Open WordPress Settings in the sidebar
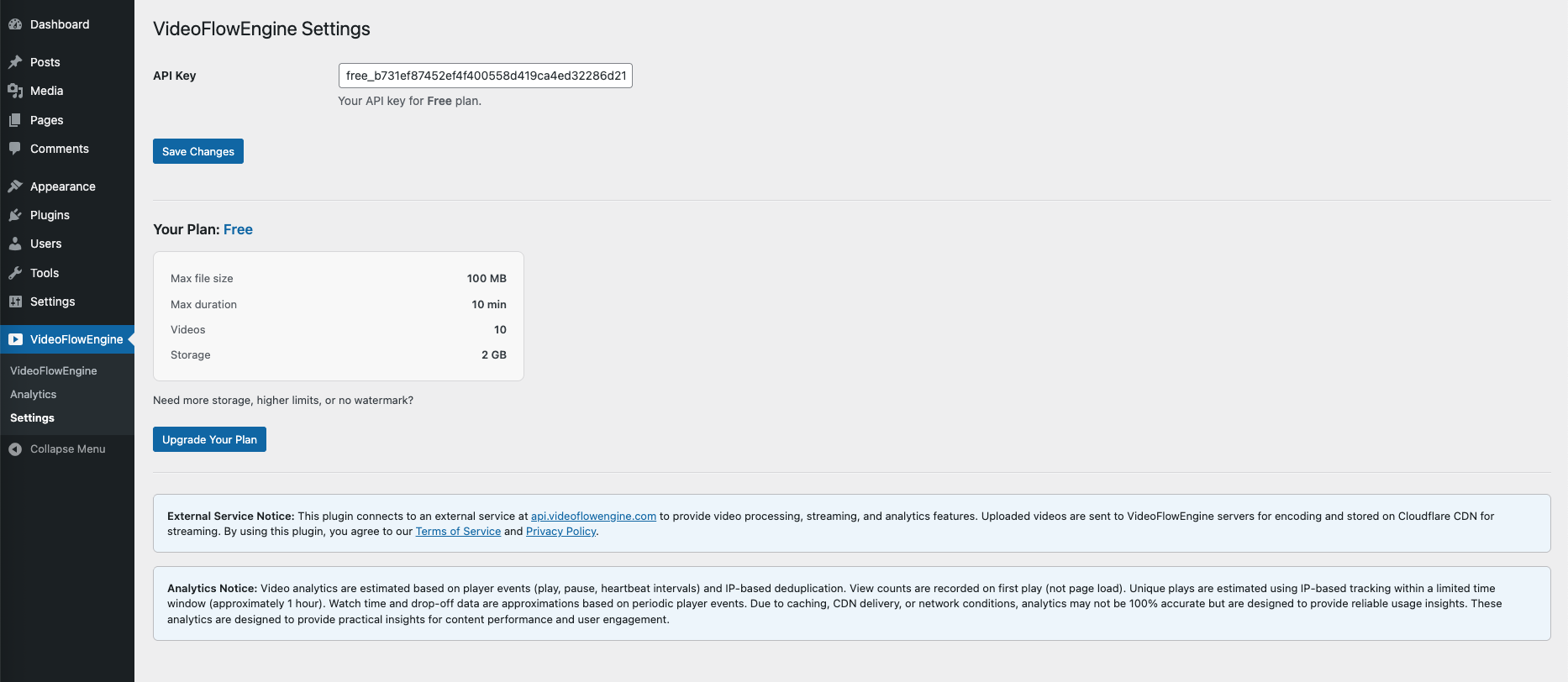 (x=52, y=302)
